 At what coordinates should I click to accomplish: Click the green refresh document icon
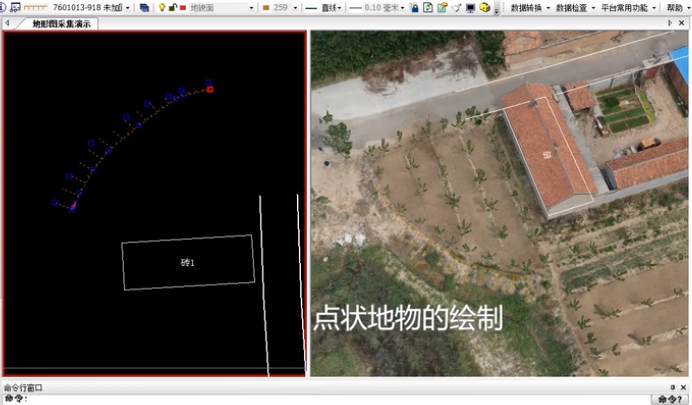click(427, 7)
